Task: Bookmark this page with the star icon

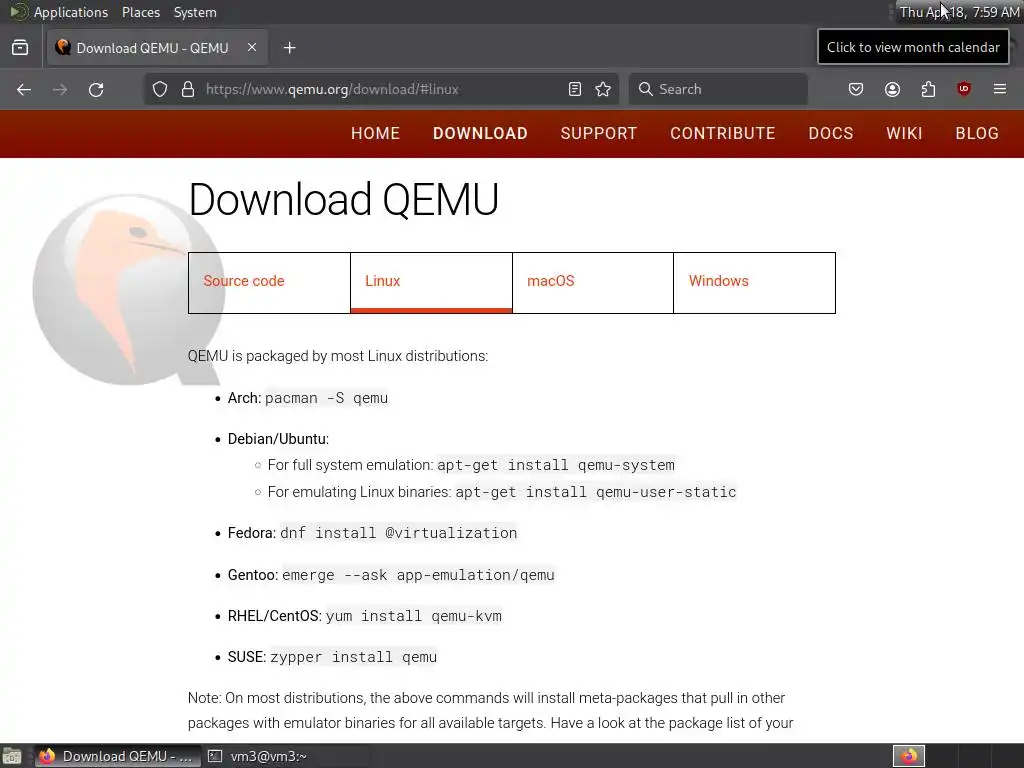Action: [603, 89]
